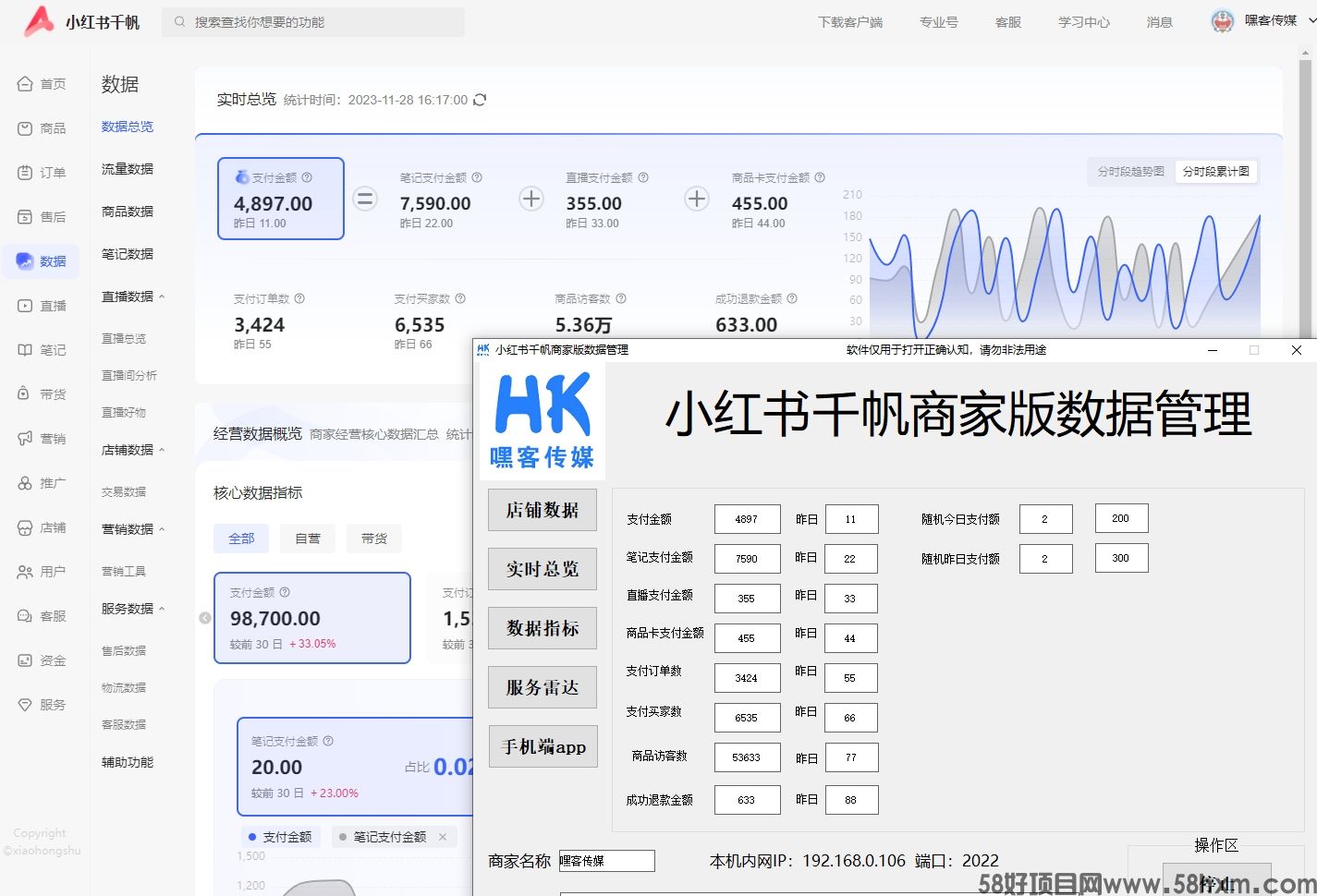Click the HK 嘿客传媒 logo image
This screenshot has width=1317, height=896.
[x=543, y=420]
